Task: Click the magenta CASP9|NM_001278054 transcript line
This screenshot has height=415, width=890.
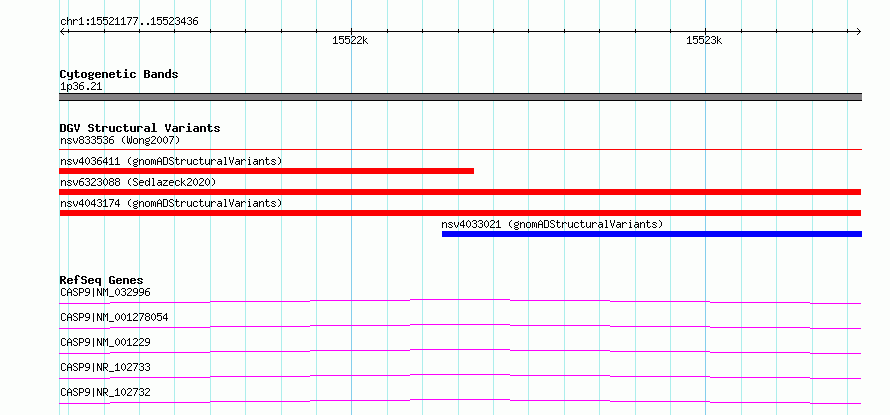Action: tap(460, 326)
